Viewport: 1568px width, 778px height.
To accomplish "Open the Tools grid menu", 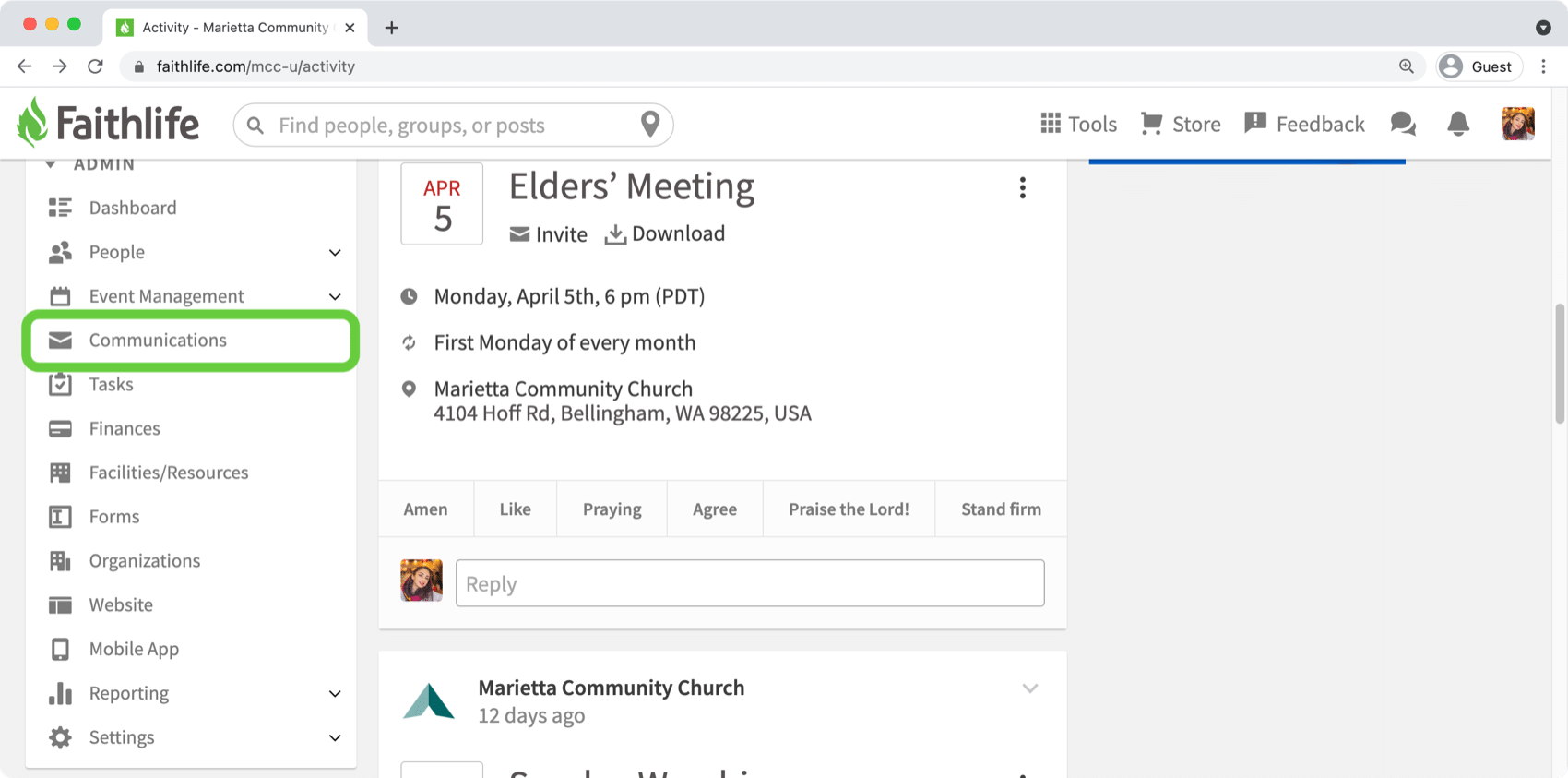I will [1078, 124].
